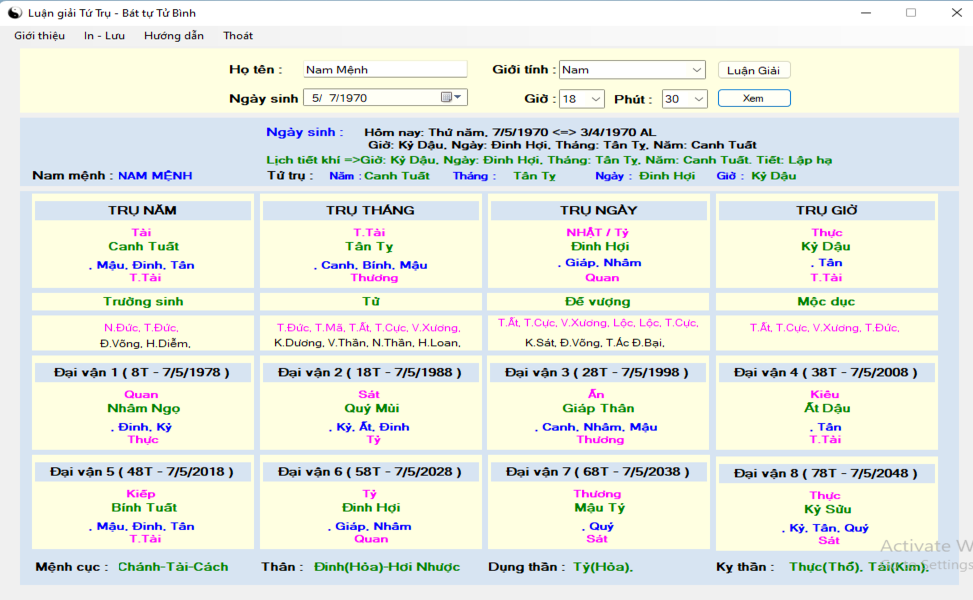Image resolution: width=973 pixels, height=600 pixels.
Task: Open the In - Lưu menu
Action: coord(104,36)
